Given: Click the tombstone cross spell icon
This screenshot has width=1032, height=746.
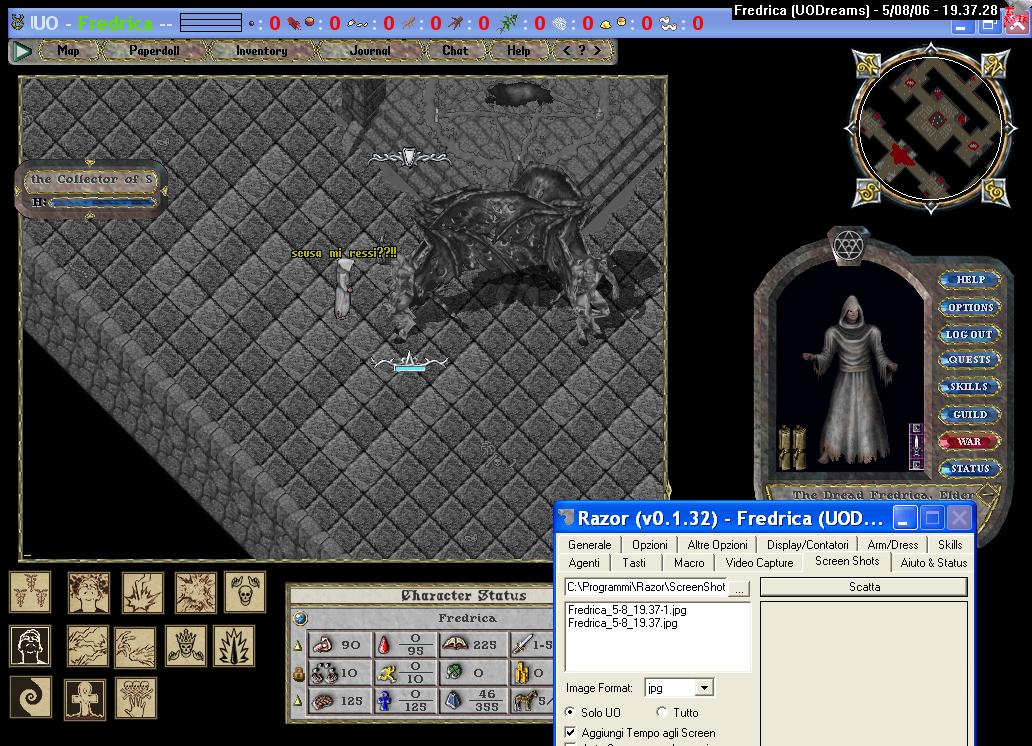Looking at the screenshot, I should coord(85,698).
